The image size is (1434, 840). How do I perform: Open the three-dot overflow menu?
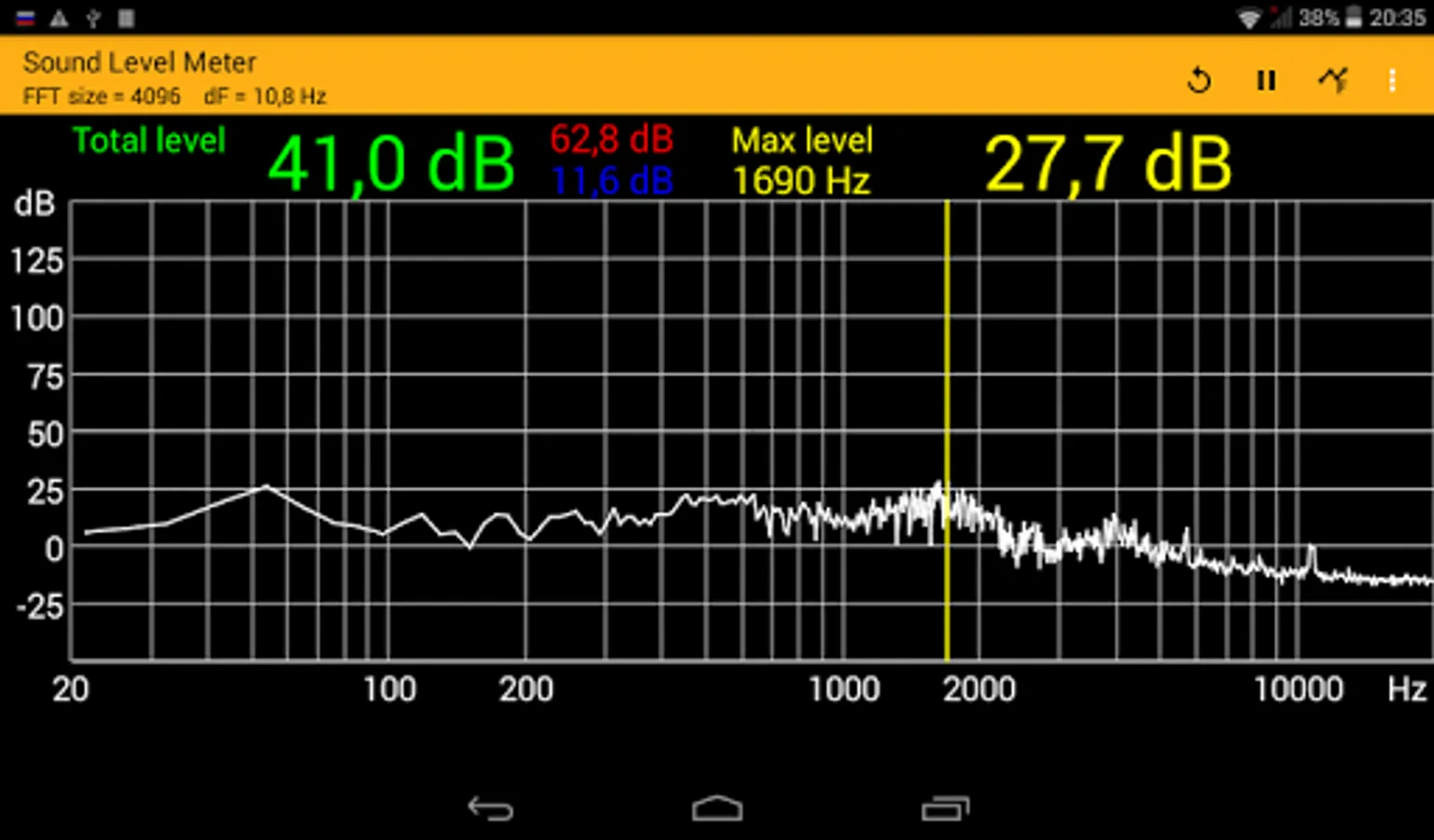[1392, 81]
